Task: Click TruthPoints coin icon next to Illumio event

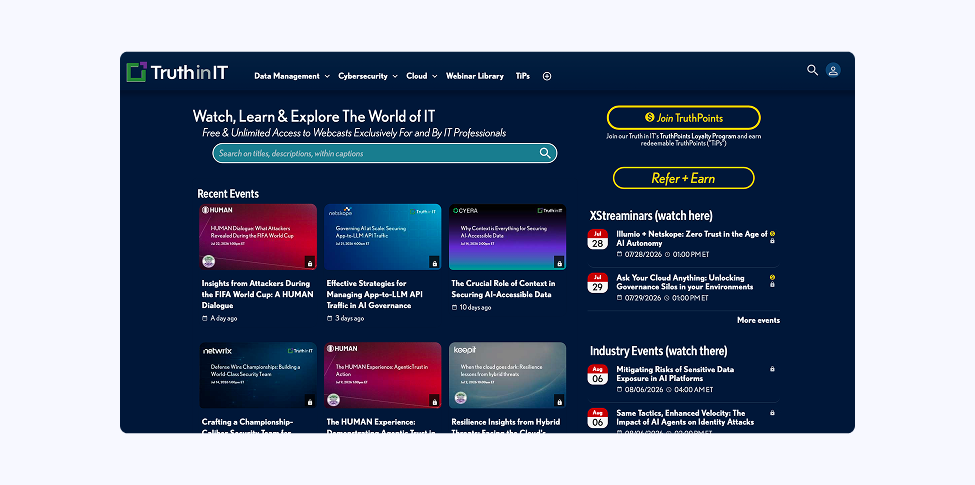Action: pos(772,234)
